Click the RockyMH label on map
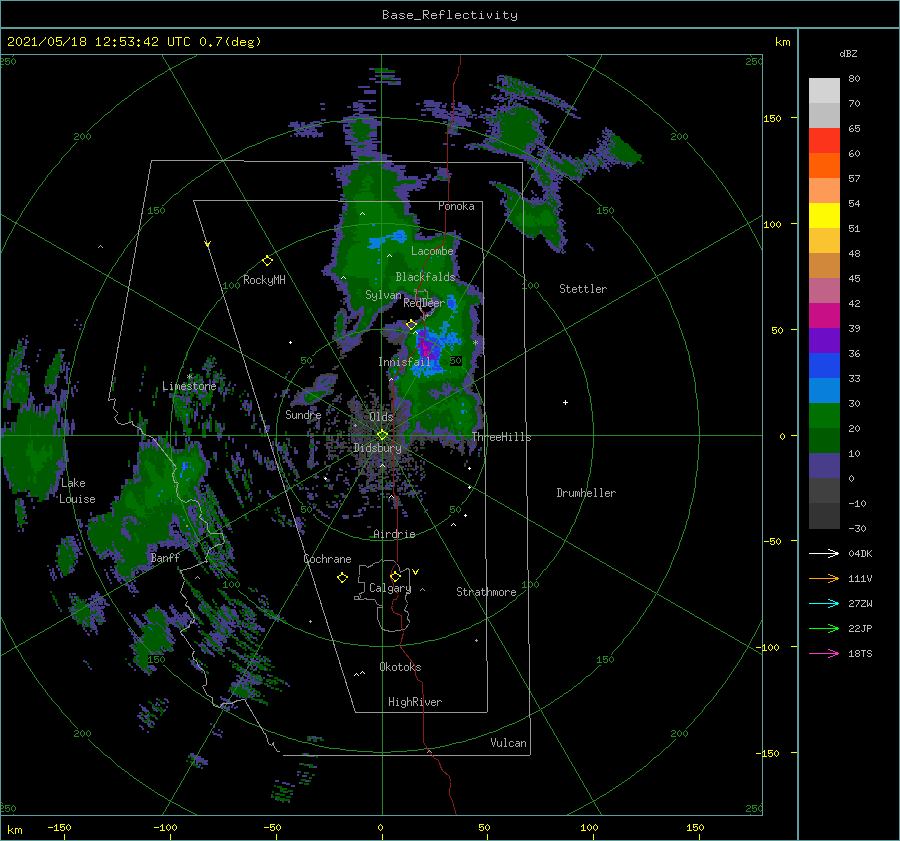 (x=264, y=280)
